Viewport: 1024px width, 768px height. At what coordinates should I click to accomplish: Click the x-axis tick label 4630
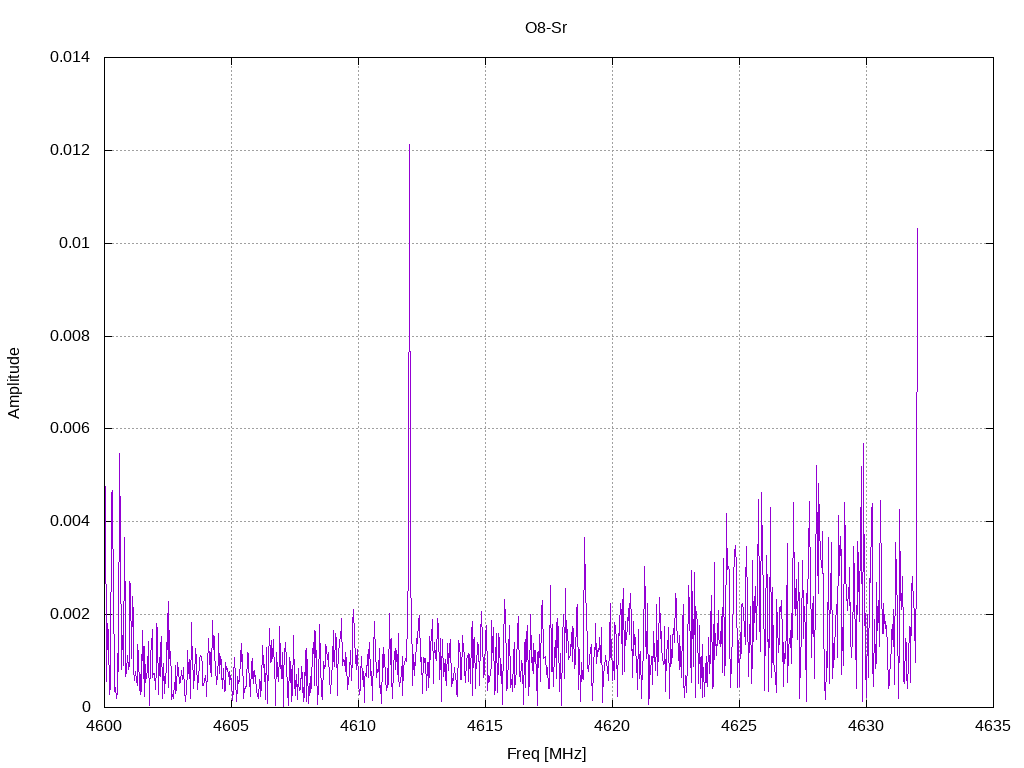(867, 726)
